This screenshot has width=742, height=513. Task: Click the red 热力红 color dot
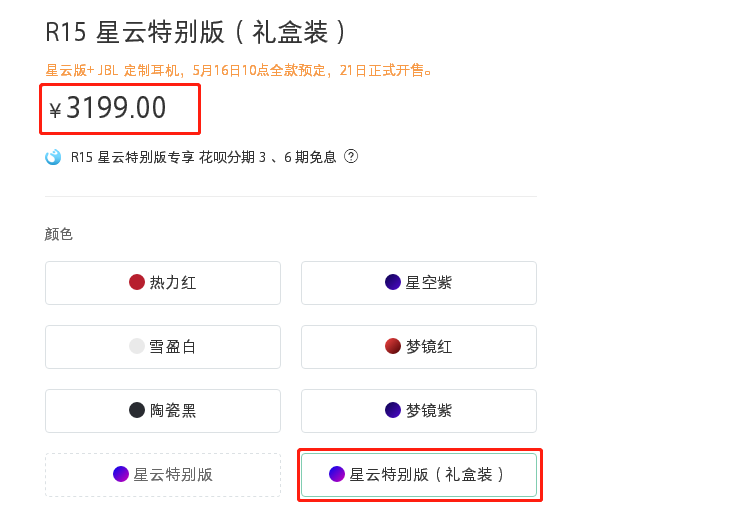(137, 283)
